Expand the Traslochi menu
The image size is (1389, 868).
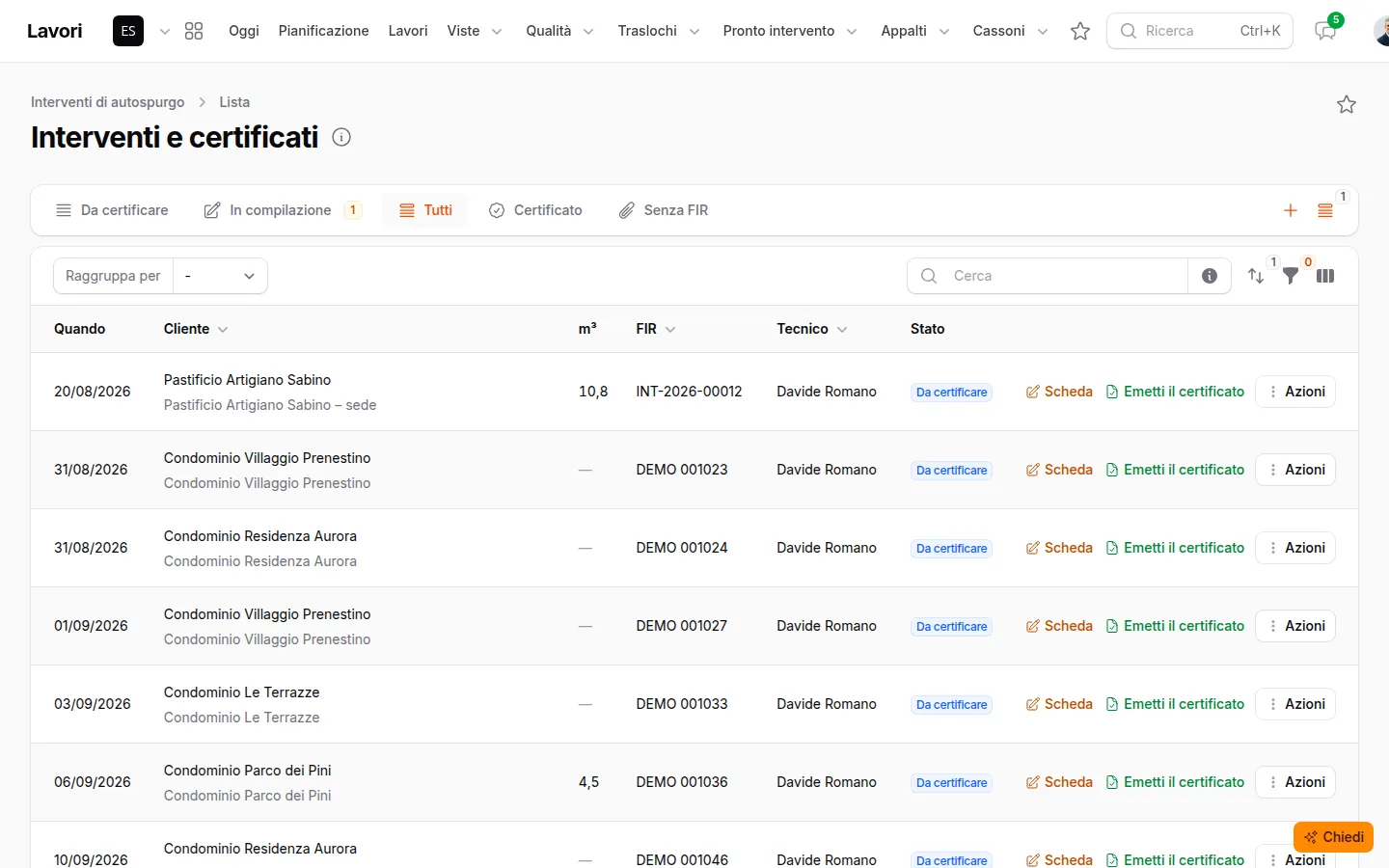click(x=658, y=31)
